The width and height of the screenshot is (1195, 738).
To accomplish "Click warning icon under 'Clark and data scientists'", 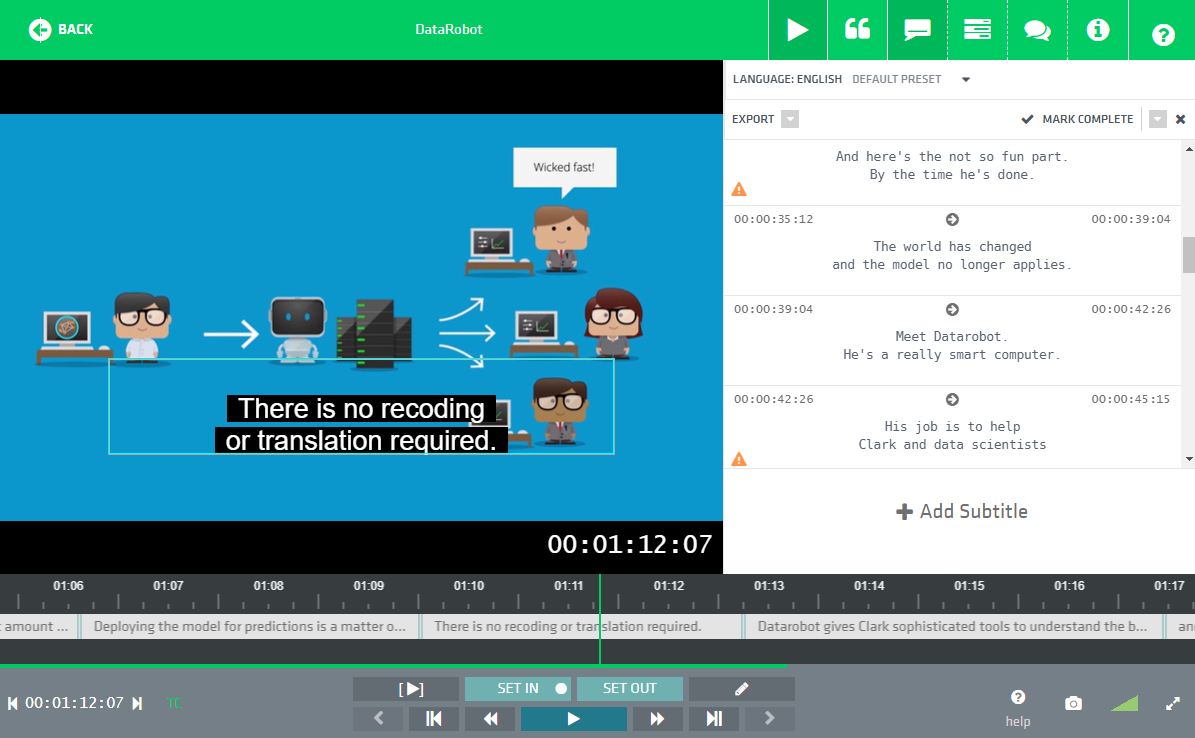I will (738, 459).
